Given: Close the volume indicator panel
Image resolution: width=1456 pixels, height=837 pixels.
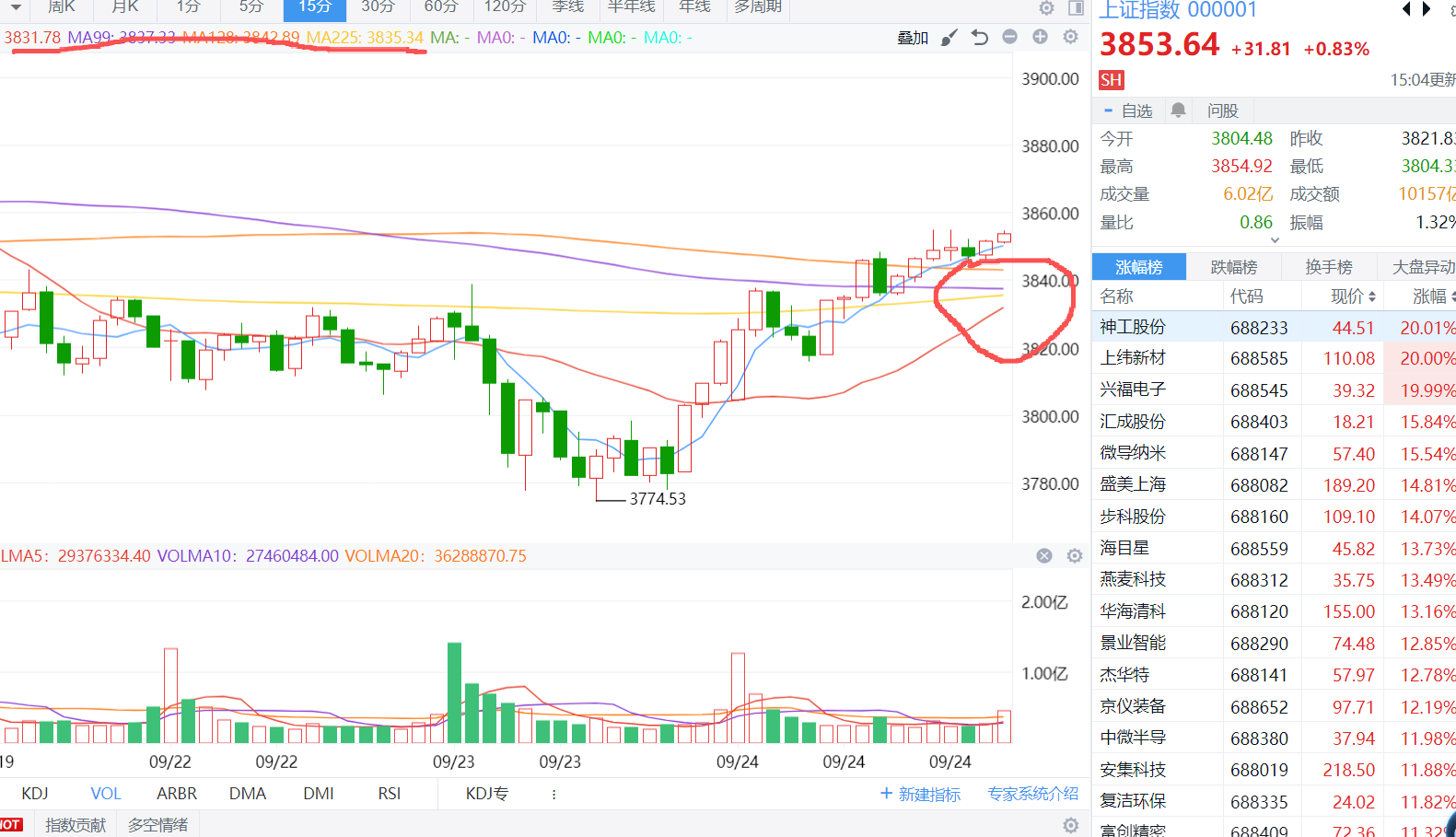Looking at the screenshot, I should pos(1044,556).
